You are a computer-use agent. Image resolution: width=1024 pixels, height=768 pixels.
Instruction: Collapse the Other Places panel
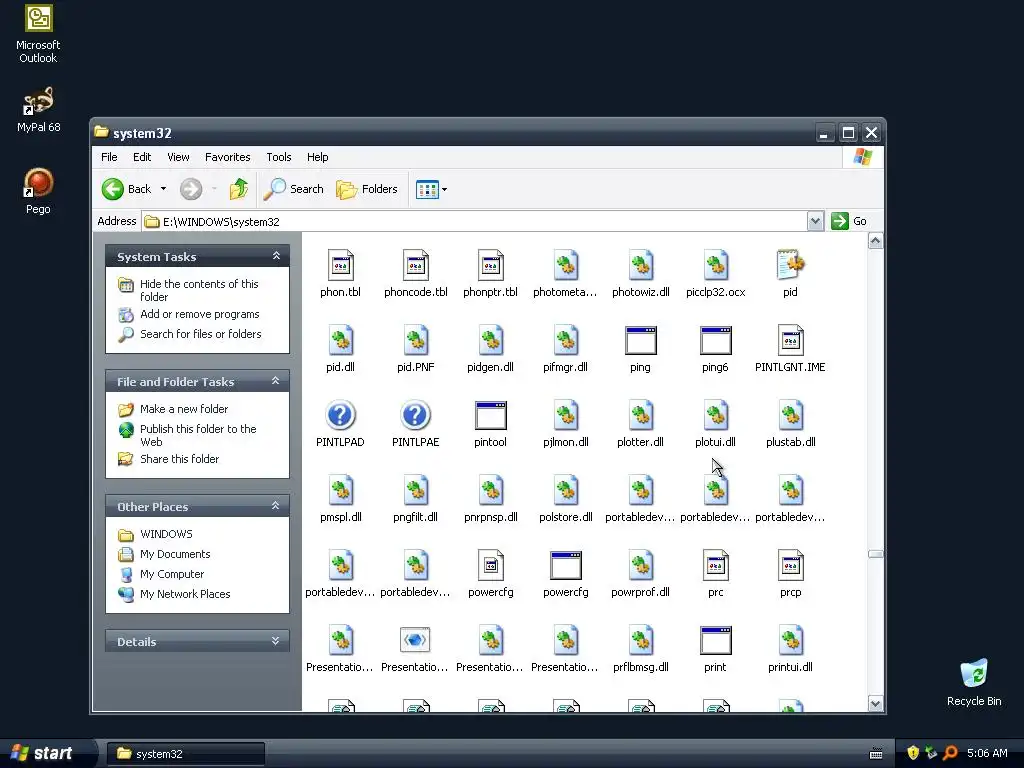[x=276, y=506]
